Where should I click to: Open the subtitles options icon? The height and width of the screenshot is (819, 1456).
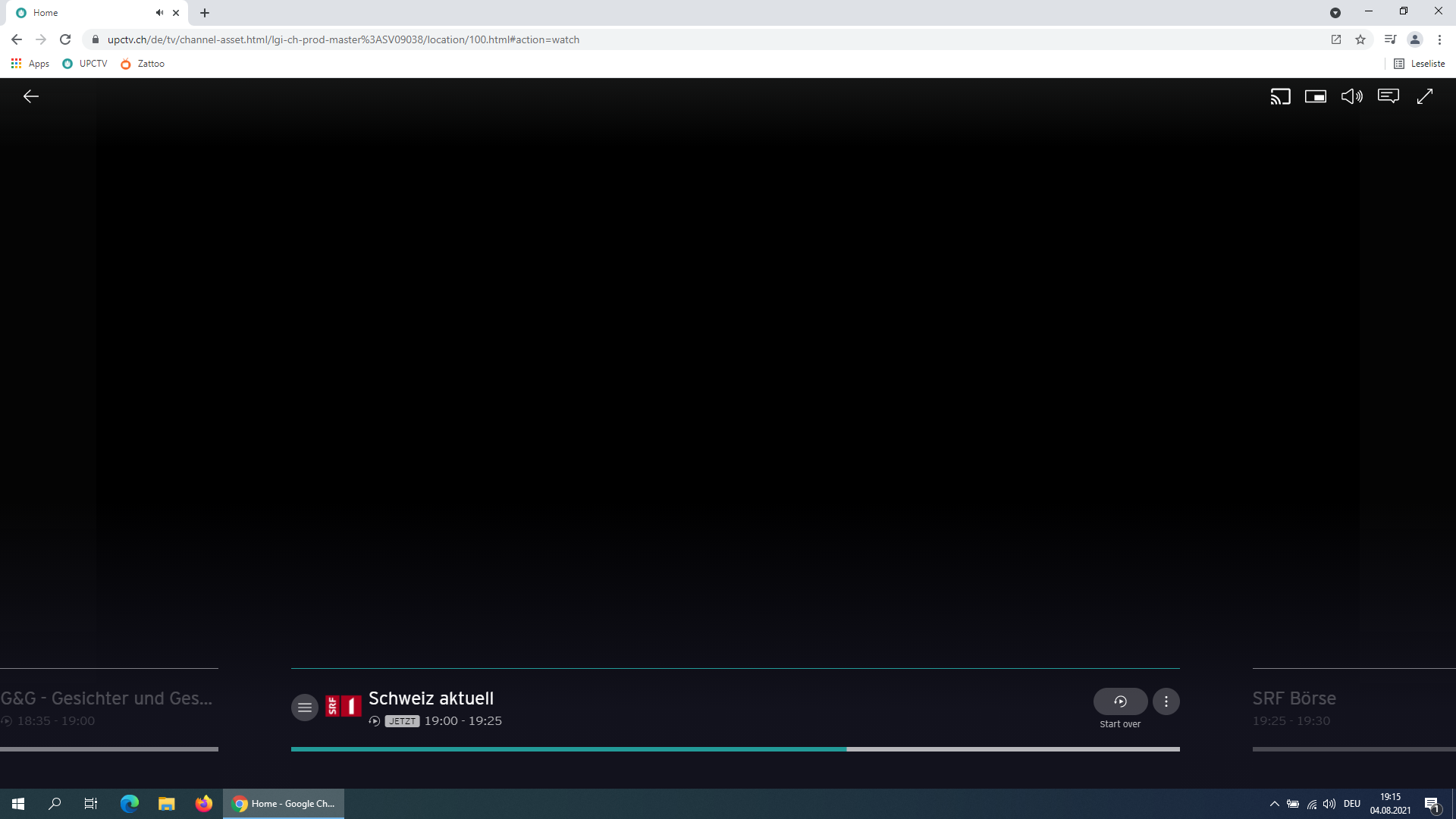tap(1389, 96)
